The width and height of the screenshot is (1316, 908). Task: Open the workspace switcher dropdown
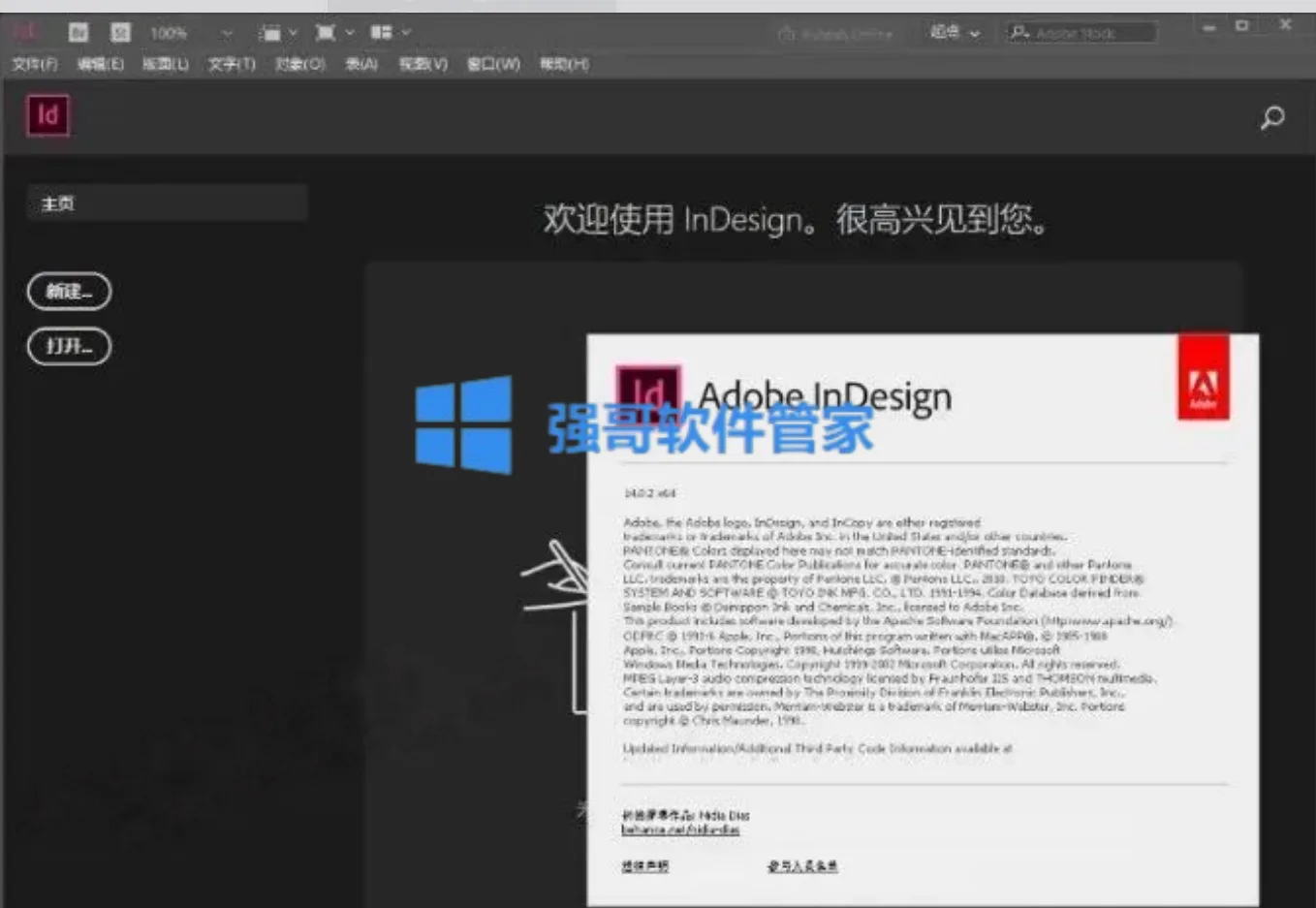click(x=955, y=33)
